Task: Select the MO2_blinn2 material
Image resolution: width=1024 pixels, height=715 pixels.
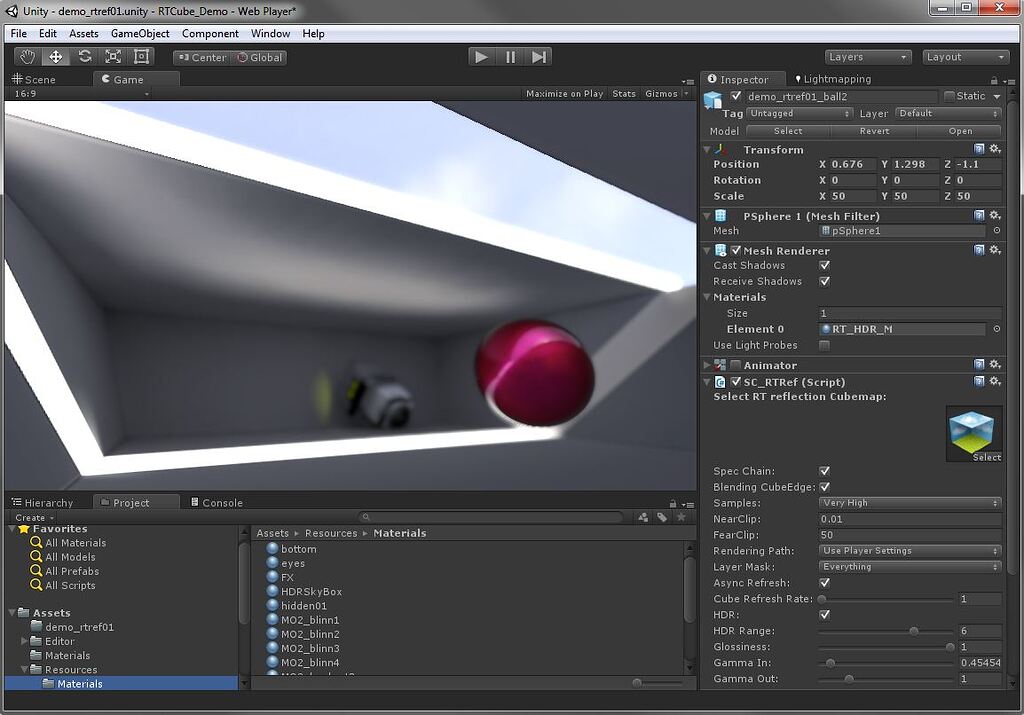Action: coord(308,633)
